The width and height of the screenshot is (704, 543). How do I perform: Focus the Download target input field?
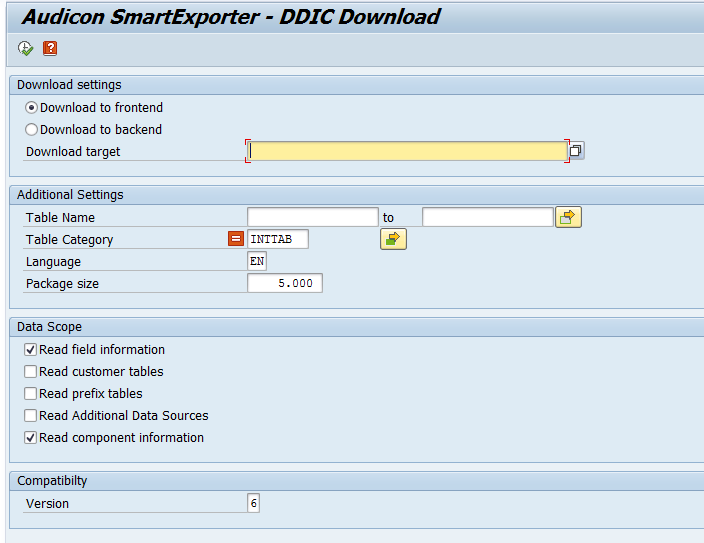(407, 151)
